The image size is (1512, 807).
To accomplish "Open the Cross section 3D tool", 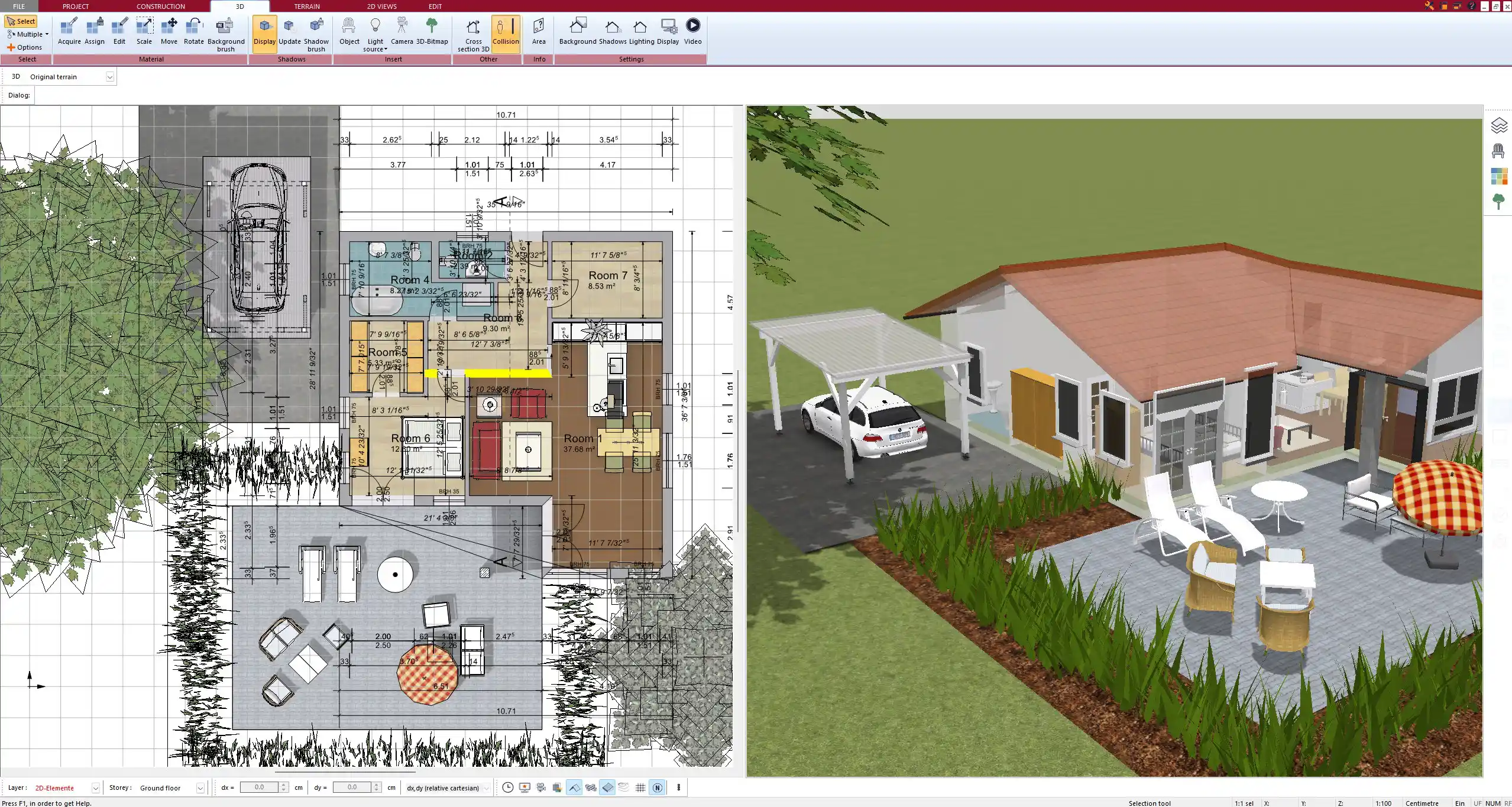I will point(472,34).
